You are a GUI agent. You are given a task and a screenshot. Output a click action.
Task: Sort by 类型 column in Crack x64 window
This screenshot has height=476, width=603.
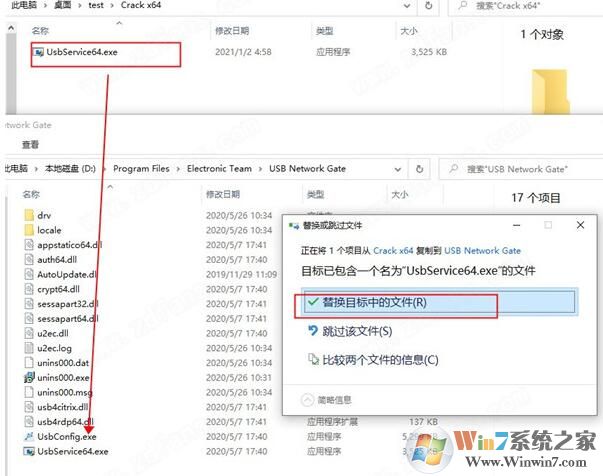pyautogui.click(x=324, y=31)
